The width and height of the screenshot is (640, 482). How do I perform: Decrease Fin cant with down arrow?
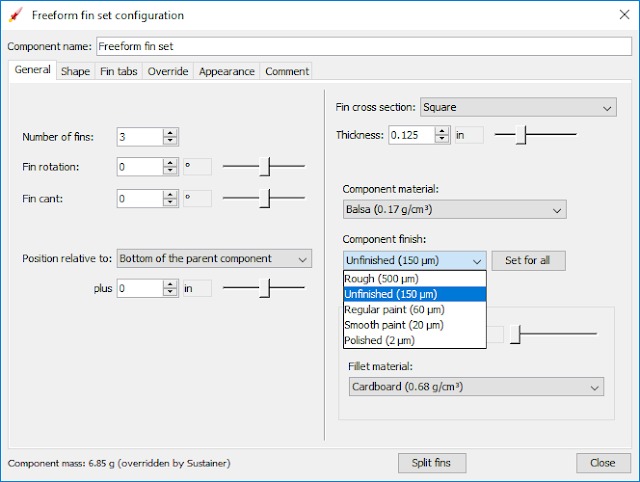click(170, 202)
